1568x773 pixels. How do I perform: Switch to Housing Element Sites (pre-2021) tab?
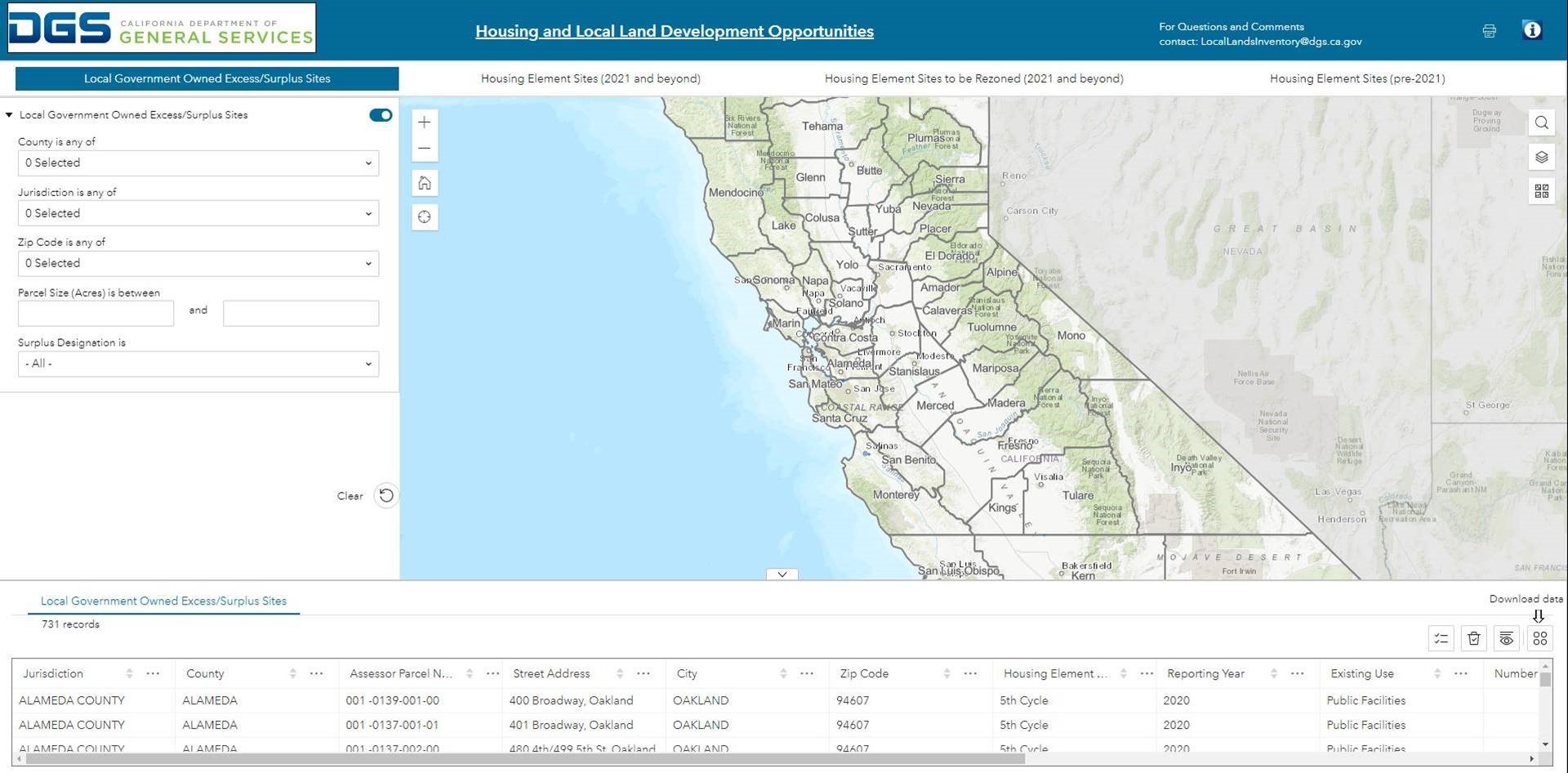pyautogui.click(x=1356, y=78)
